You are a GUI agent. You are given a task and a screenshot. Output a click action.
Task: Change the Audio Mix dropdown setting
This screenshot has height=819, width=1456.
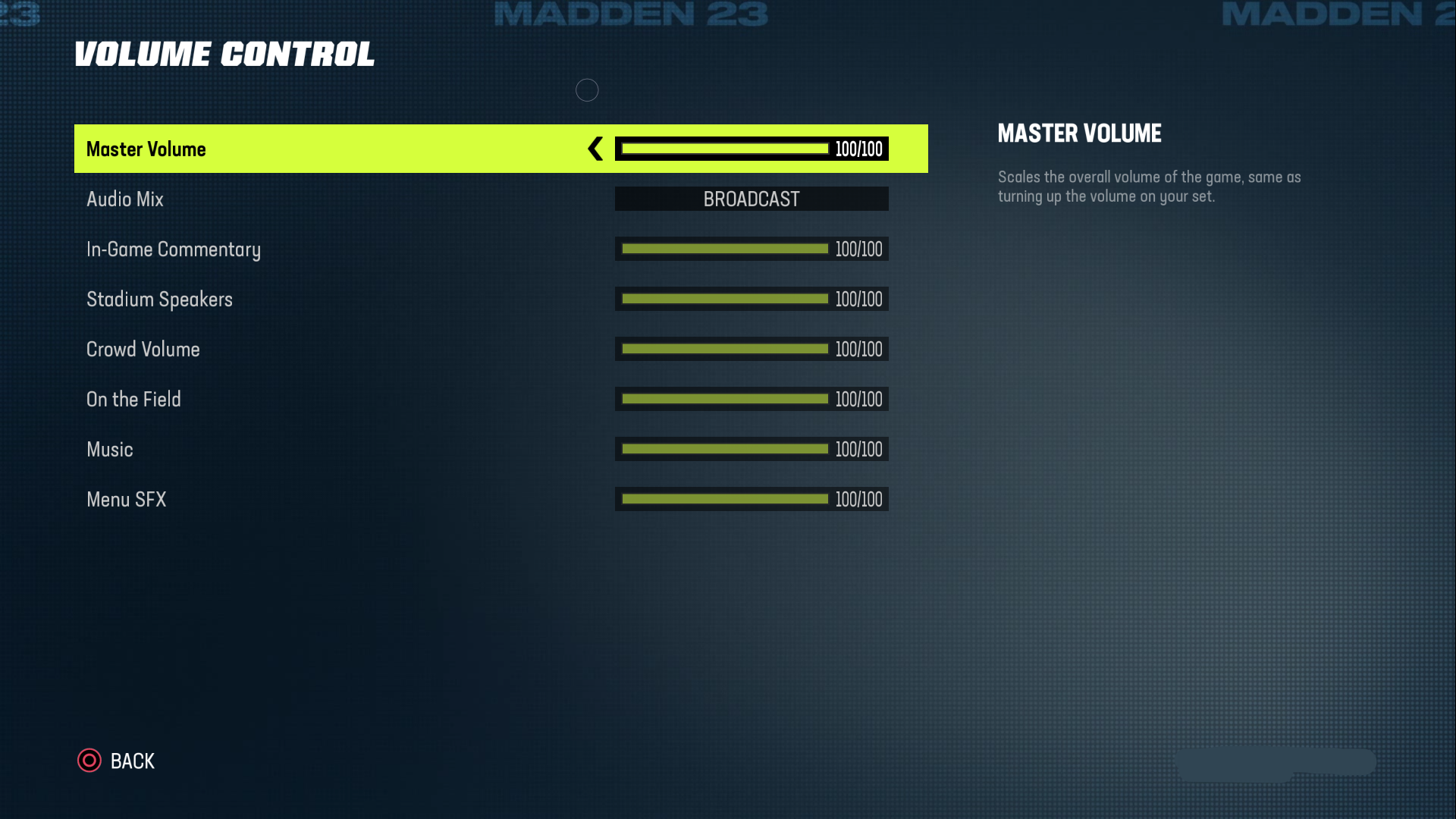click(751, 199)
